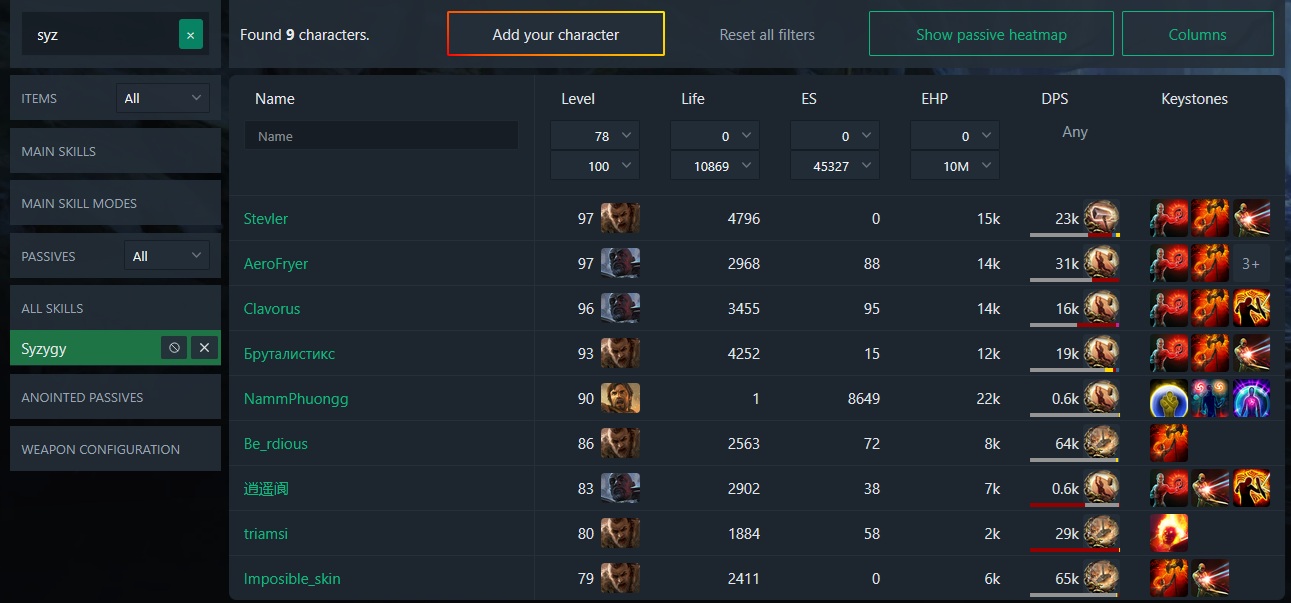Open the maximum Life dropdown showing 10869
Viewport: 1291px width, 603px height.
coord(715,166)
